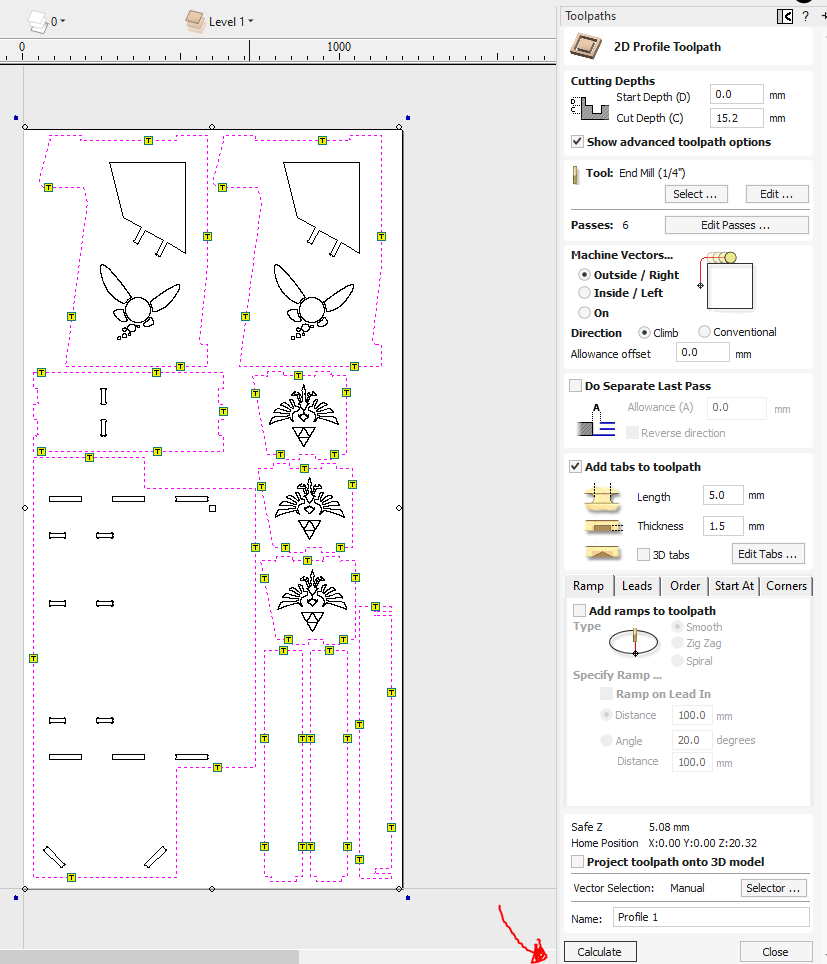Click the 2D Profile Toolpath icon
The image size is (827, 964).
coord(586,46)
